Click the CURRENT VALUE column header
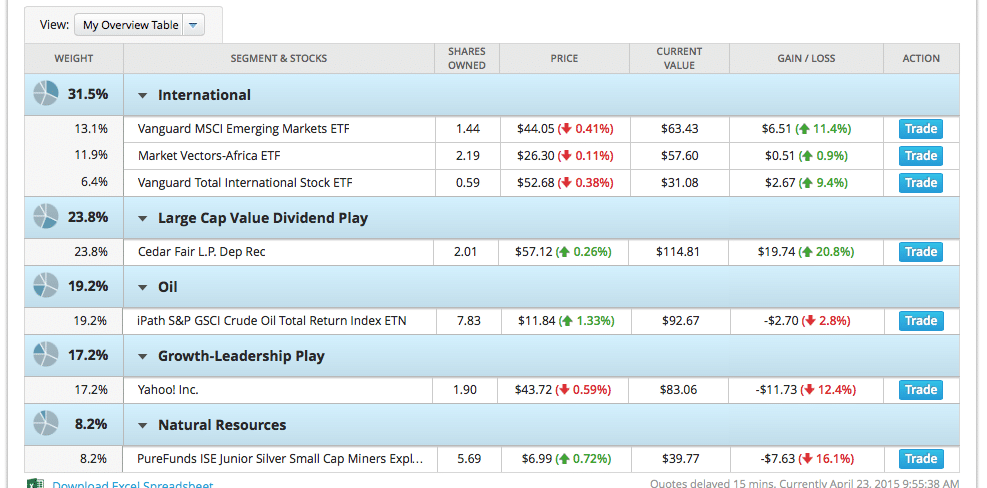The width and height of the screenshot is (987, 488). (x=679, y=59)
